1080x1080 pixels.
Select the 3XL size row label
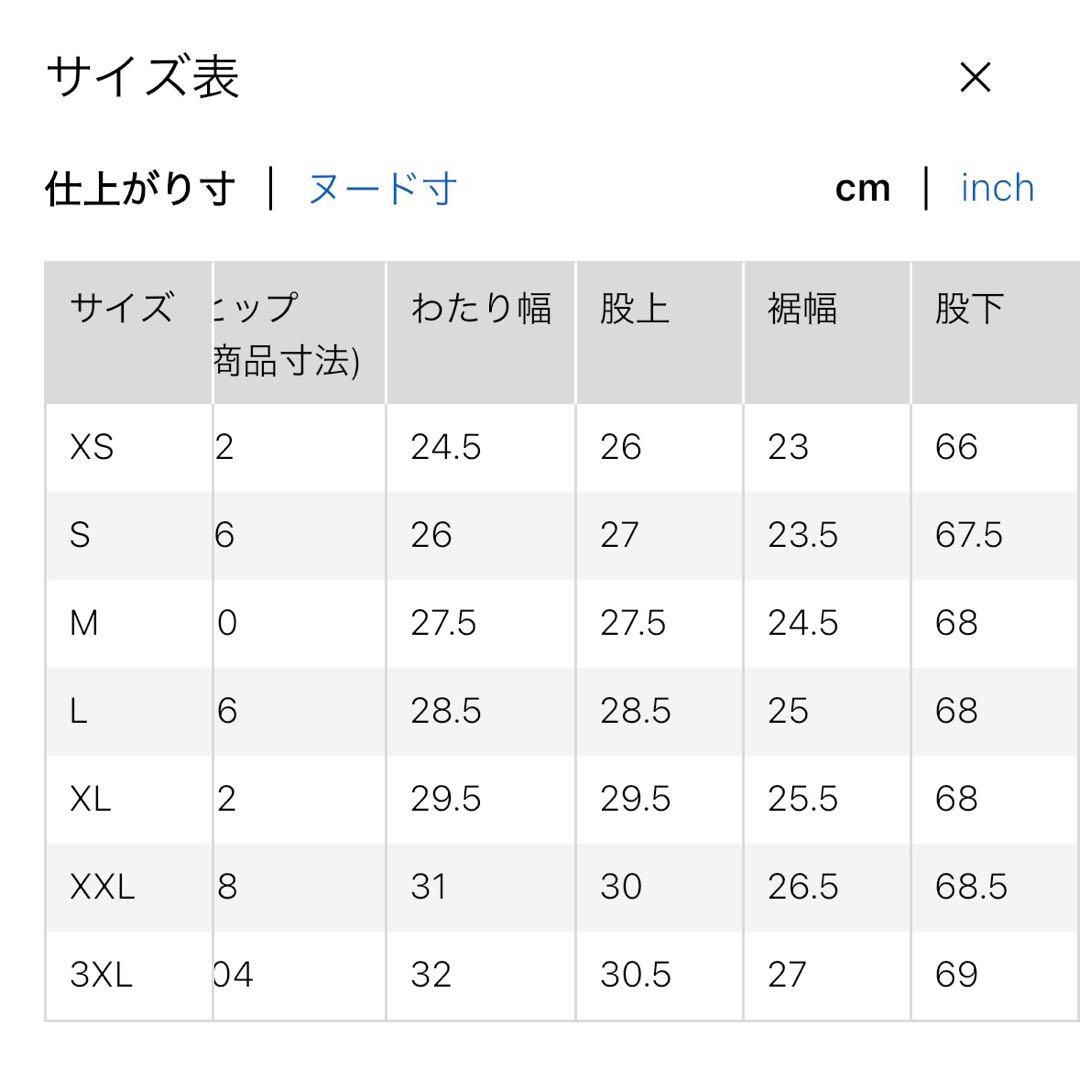[x=101, y=974]
